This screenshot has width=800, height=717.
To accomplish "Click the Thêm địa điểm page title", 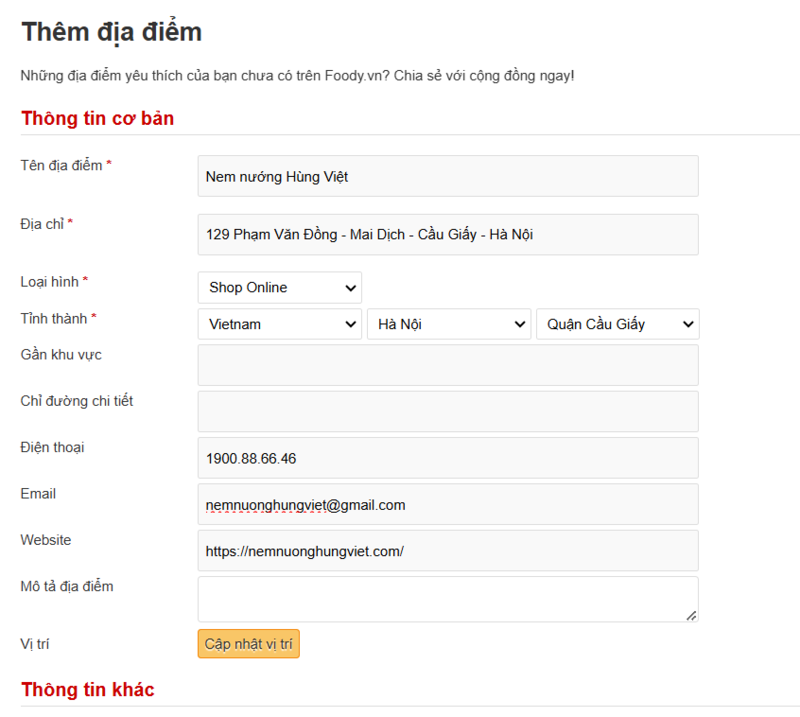I will (112, 32).
